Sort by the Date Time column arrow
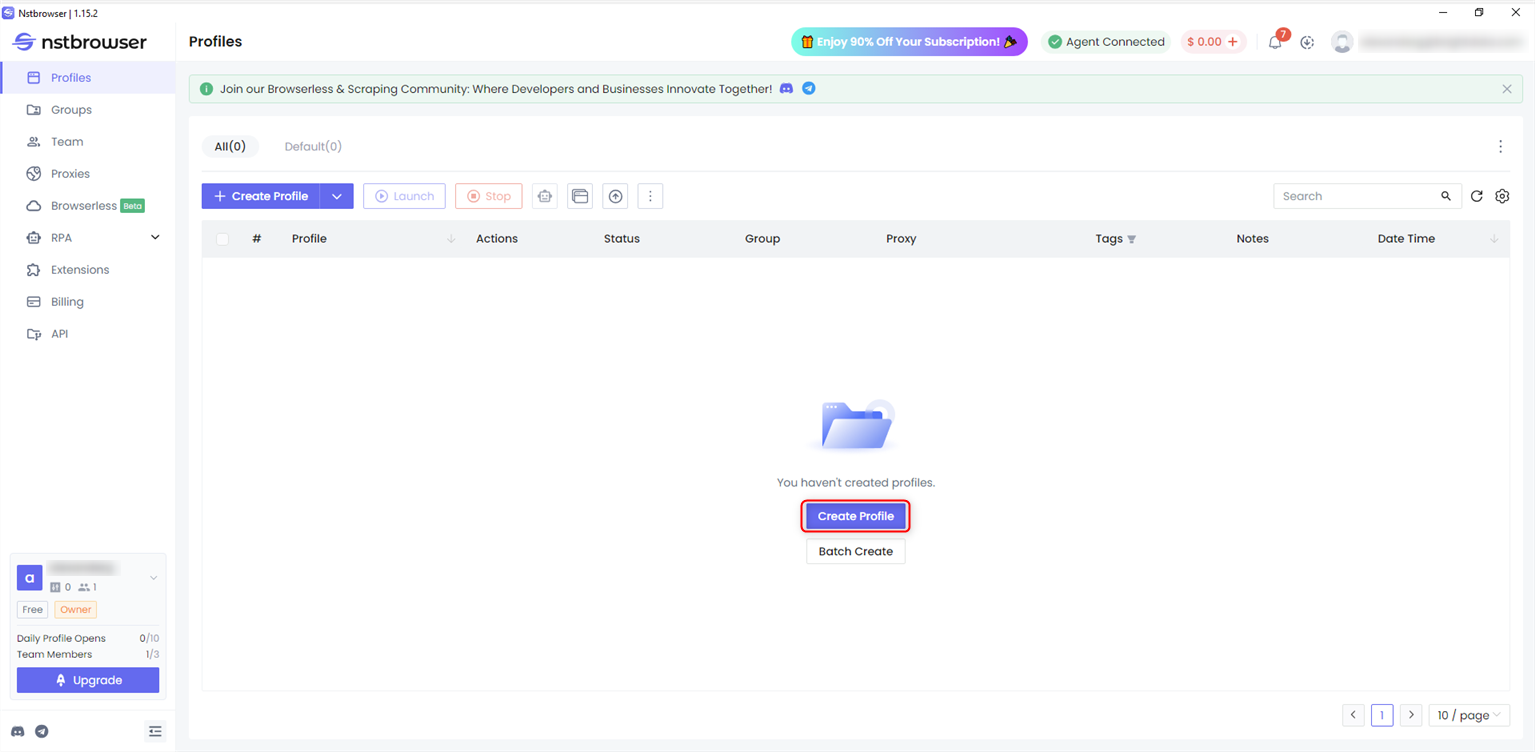Screen dimensions: 1535x752 tap(1494, 239)
